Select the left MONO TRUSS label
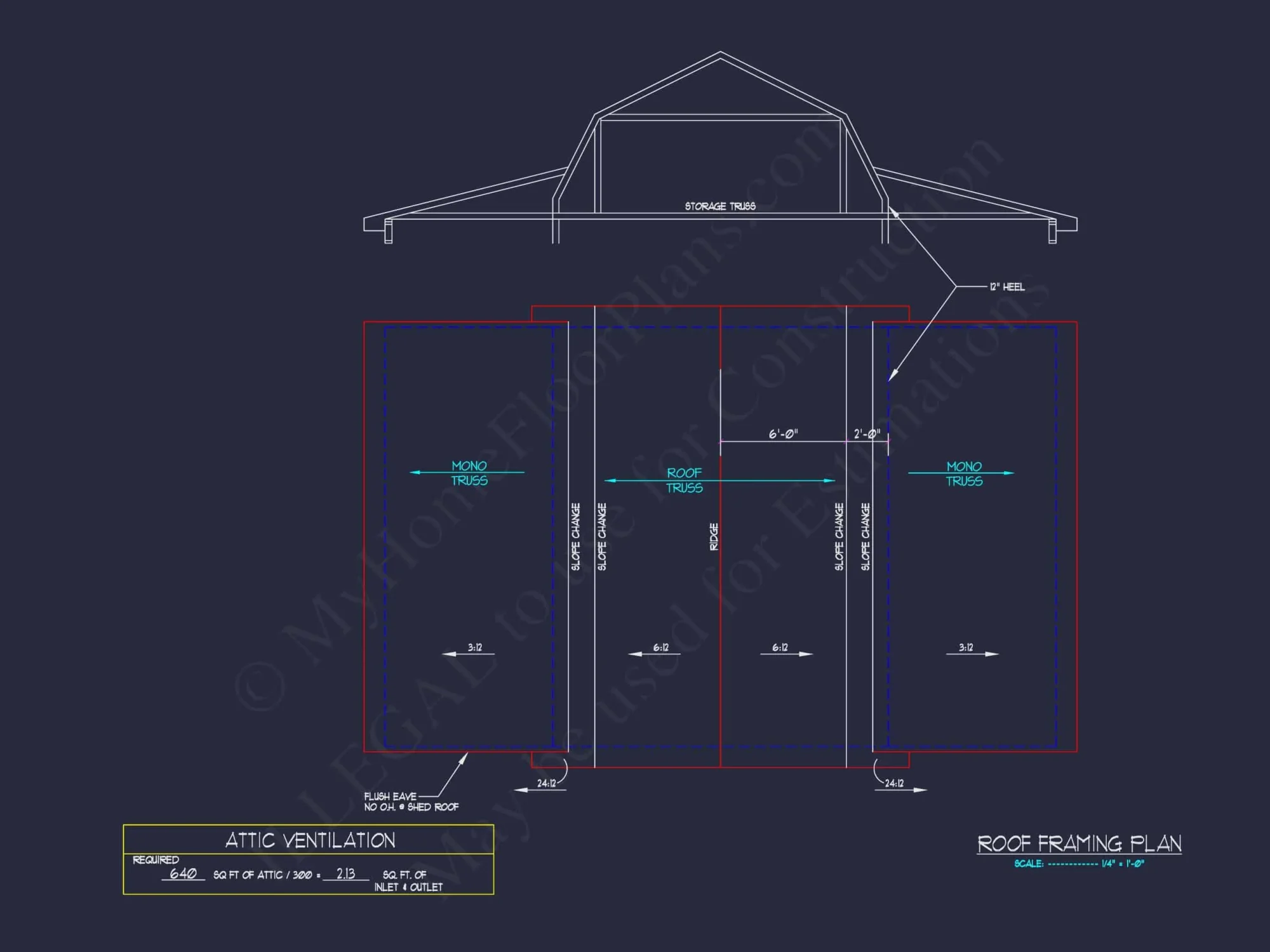The width and height of the screenshot is (1270, 952). (x=469, y=473)
